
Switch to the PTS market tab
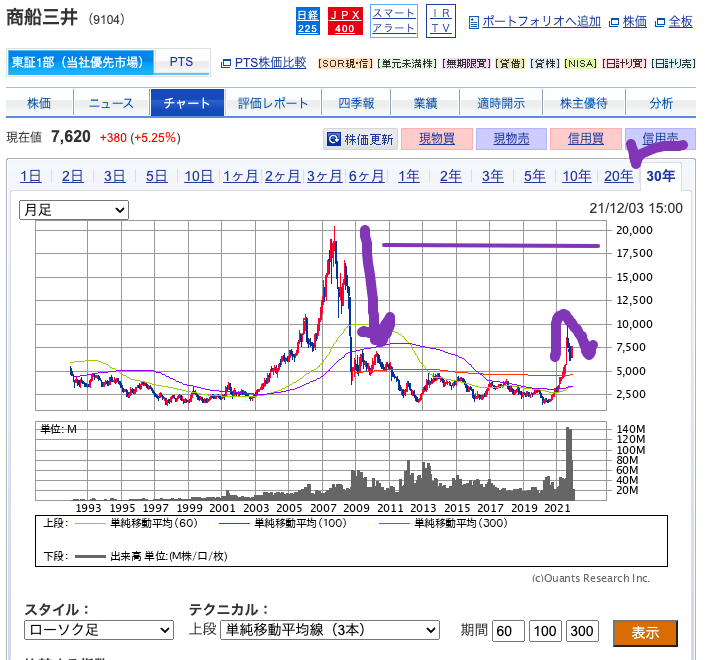tap(181, 62)
